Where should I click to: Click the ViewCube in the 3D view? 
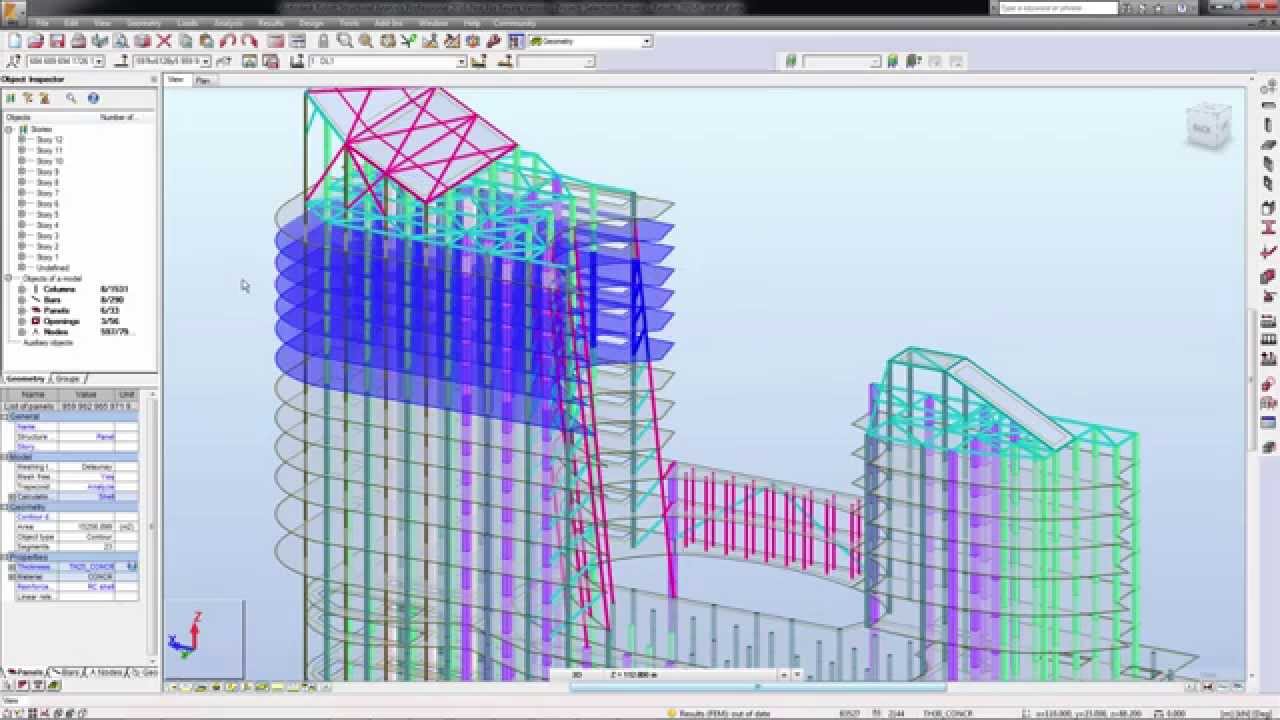[1207, 125]
